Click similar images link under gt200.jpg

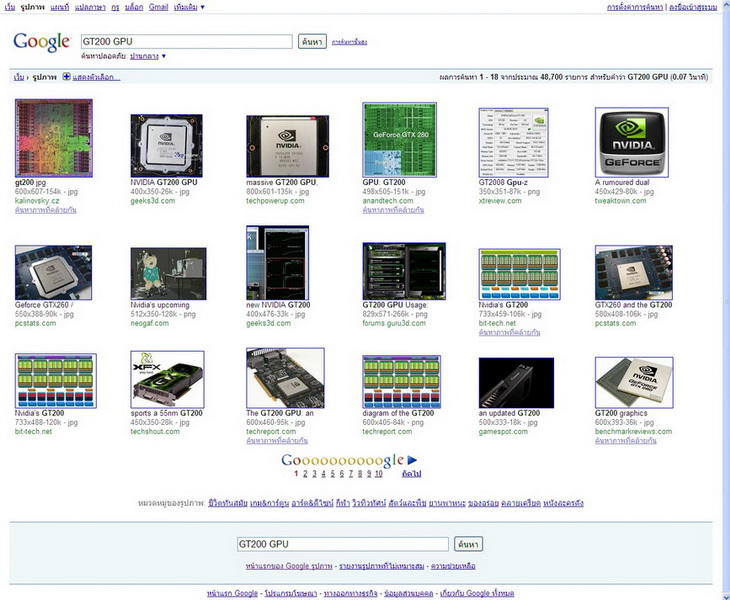[x=46, y=210]
